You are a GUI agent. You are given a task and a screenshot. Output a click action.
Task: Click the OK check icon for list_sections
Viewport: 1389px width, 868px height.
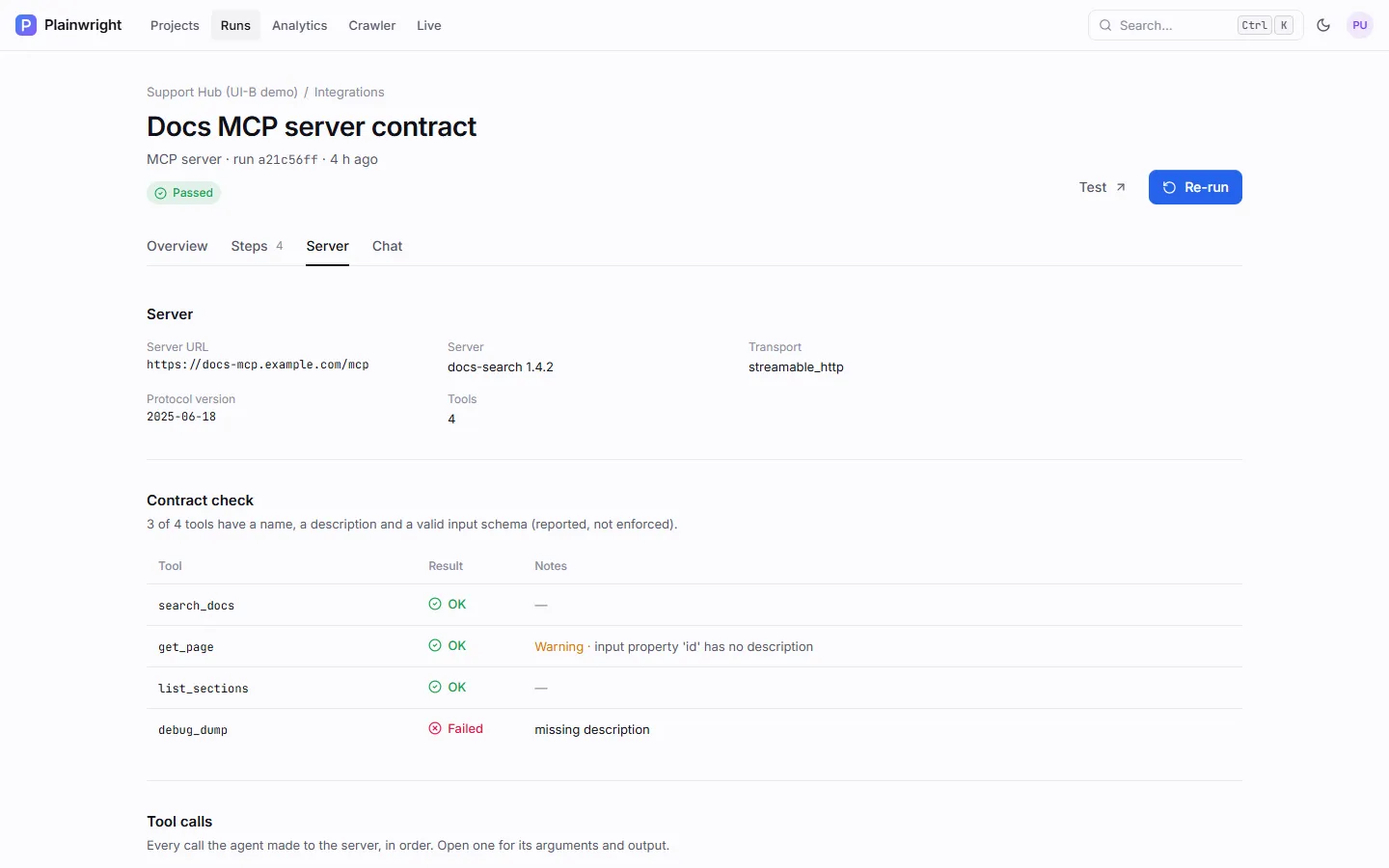pyautogui.click(x=435, y=687)
